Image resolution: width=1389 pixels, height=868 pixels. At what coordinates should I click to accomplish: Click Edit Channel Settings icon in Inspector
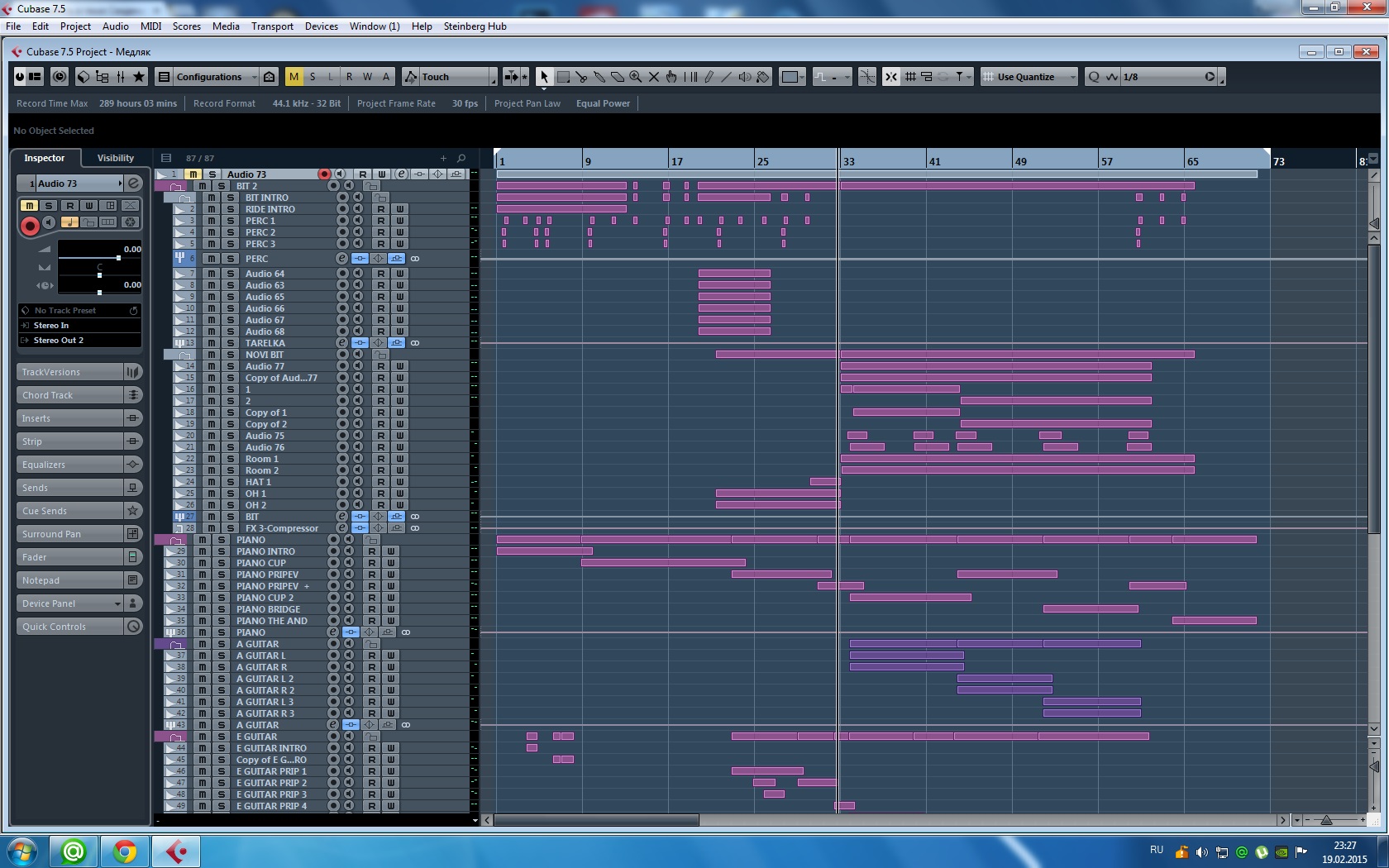pyautogui.click(x=134, y=184)
